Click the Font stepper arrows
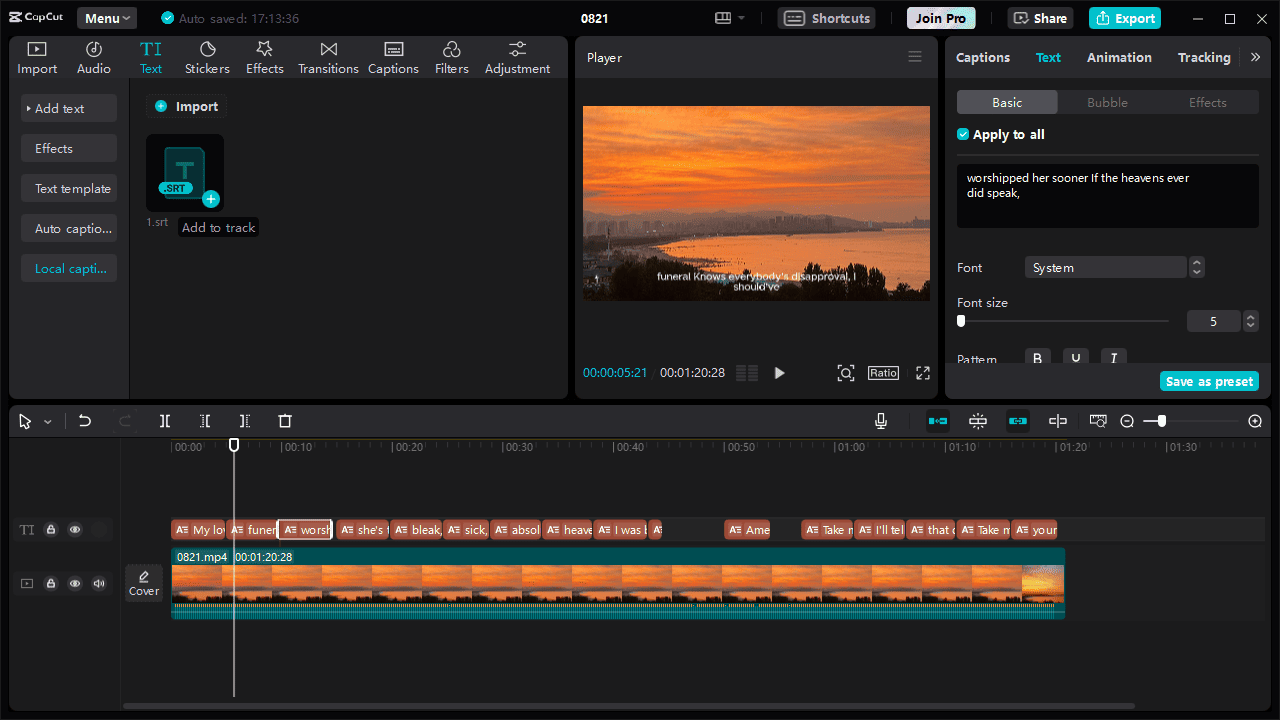The image size is (1280, 720). coord(1197,267)
